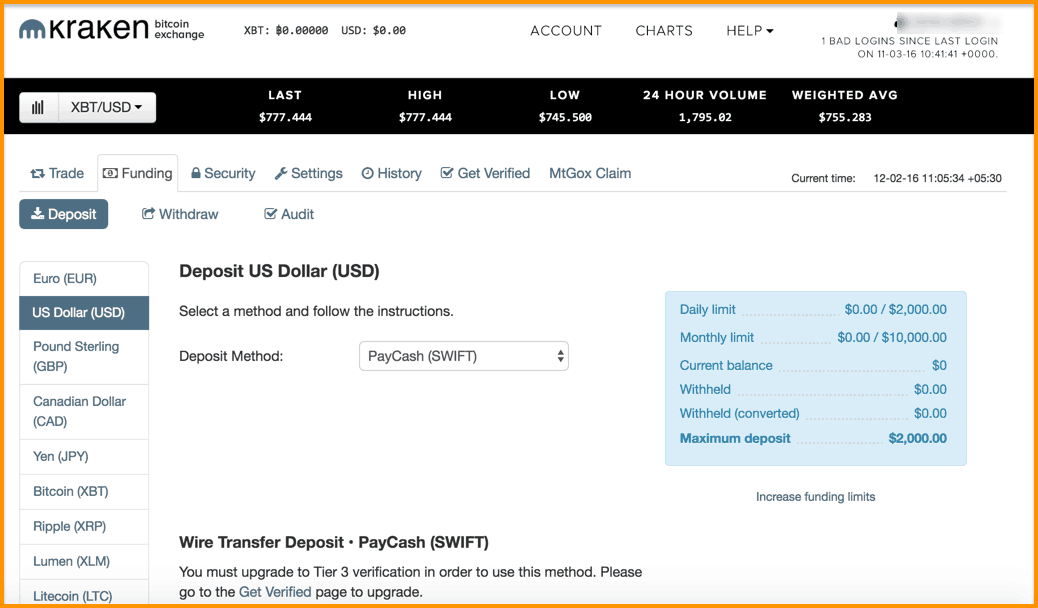Follow the Increase funding limits link
Viewport: 1038px width, 608px height.
click(x=816, y=497)
